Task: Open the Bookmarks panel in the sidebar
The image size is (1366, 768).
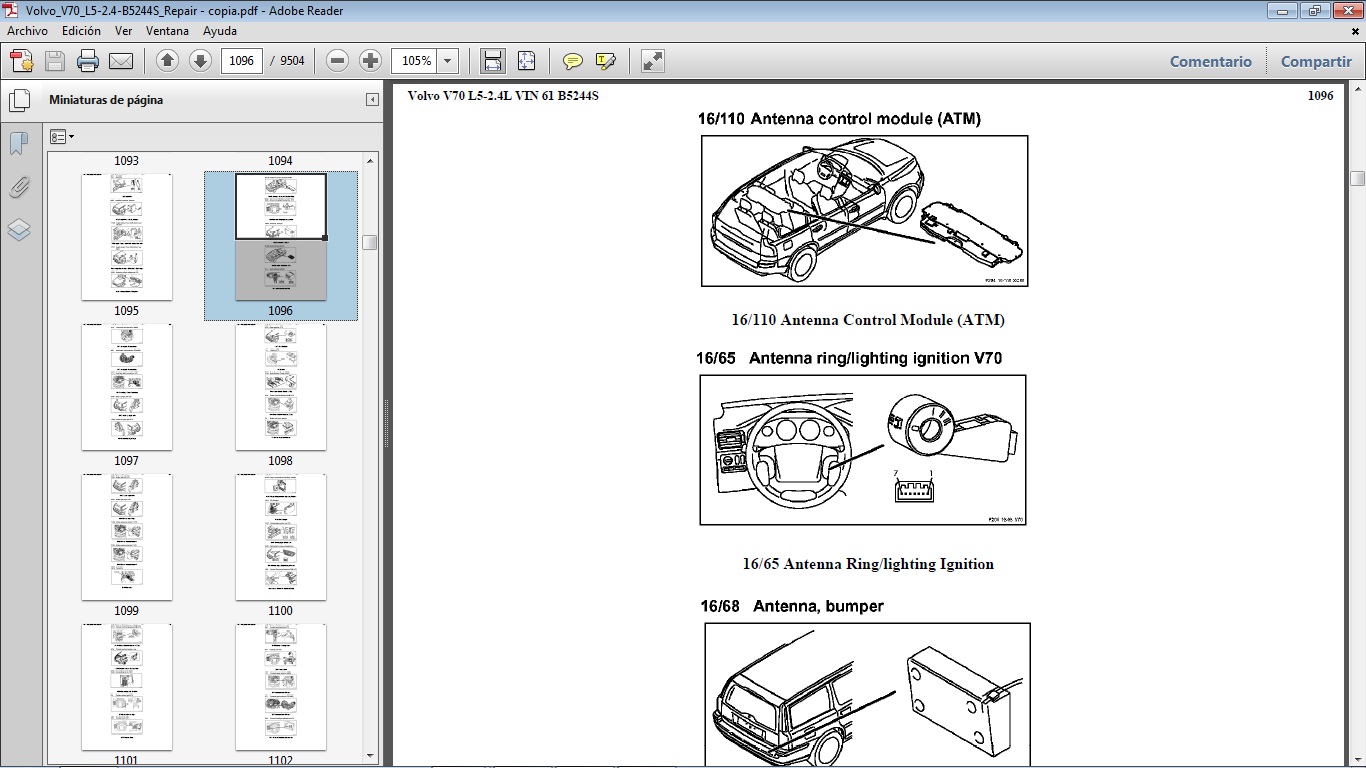Action: (19, 144)
